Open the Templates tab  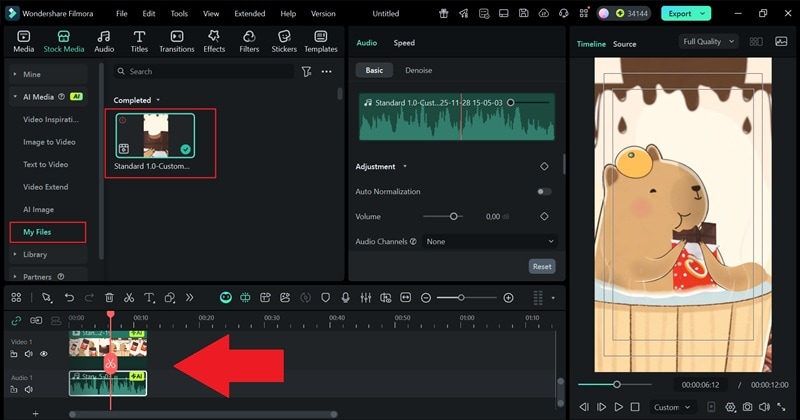(x=321, y=41)
